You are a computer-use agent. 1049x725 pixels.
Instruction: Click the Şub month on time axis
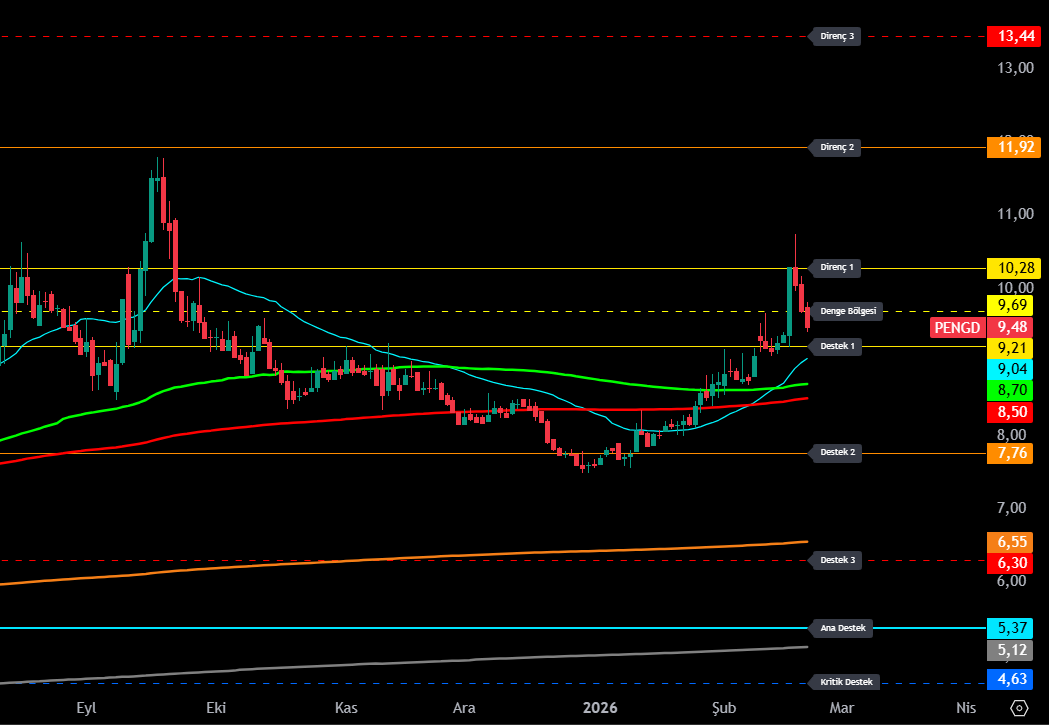(x=723, y=708)
